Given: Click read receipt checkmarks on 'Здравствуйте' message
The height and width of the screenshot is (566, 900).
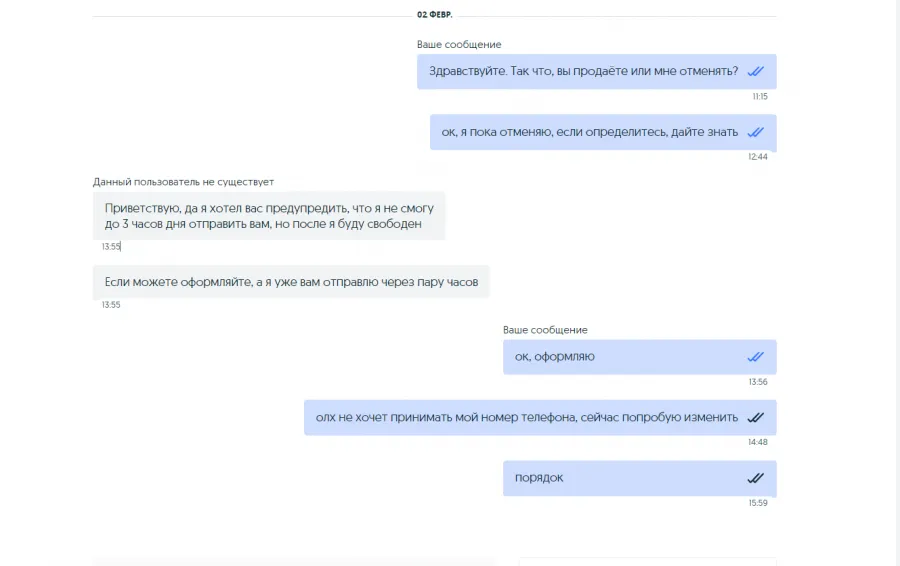Looking at the screenshot, I should (755, 71).
